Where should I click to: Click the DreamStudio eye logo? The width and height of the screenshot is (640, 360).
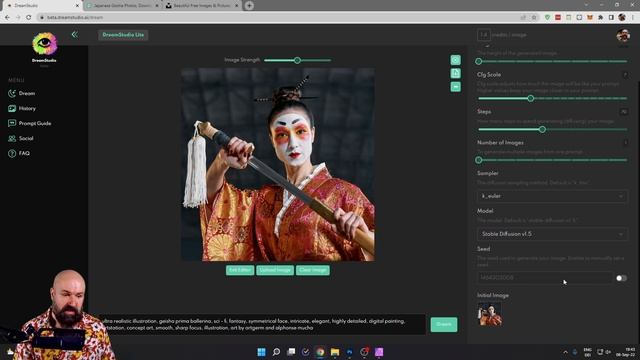coord(44,44)
